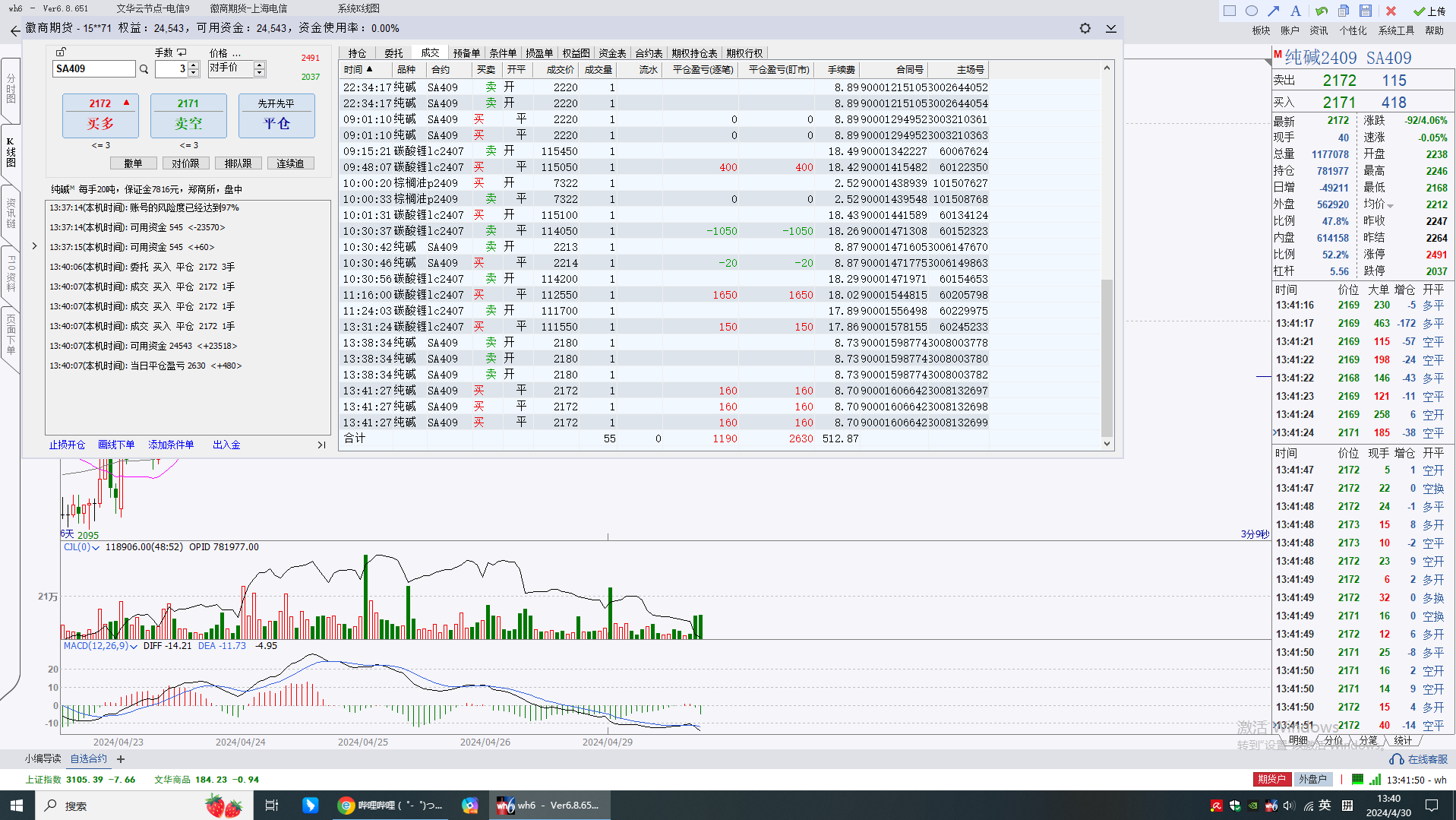The image size is (1456, 820).
Task: Switch to the 期权行权 tab
Action: click(x=744, y=53)
